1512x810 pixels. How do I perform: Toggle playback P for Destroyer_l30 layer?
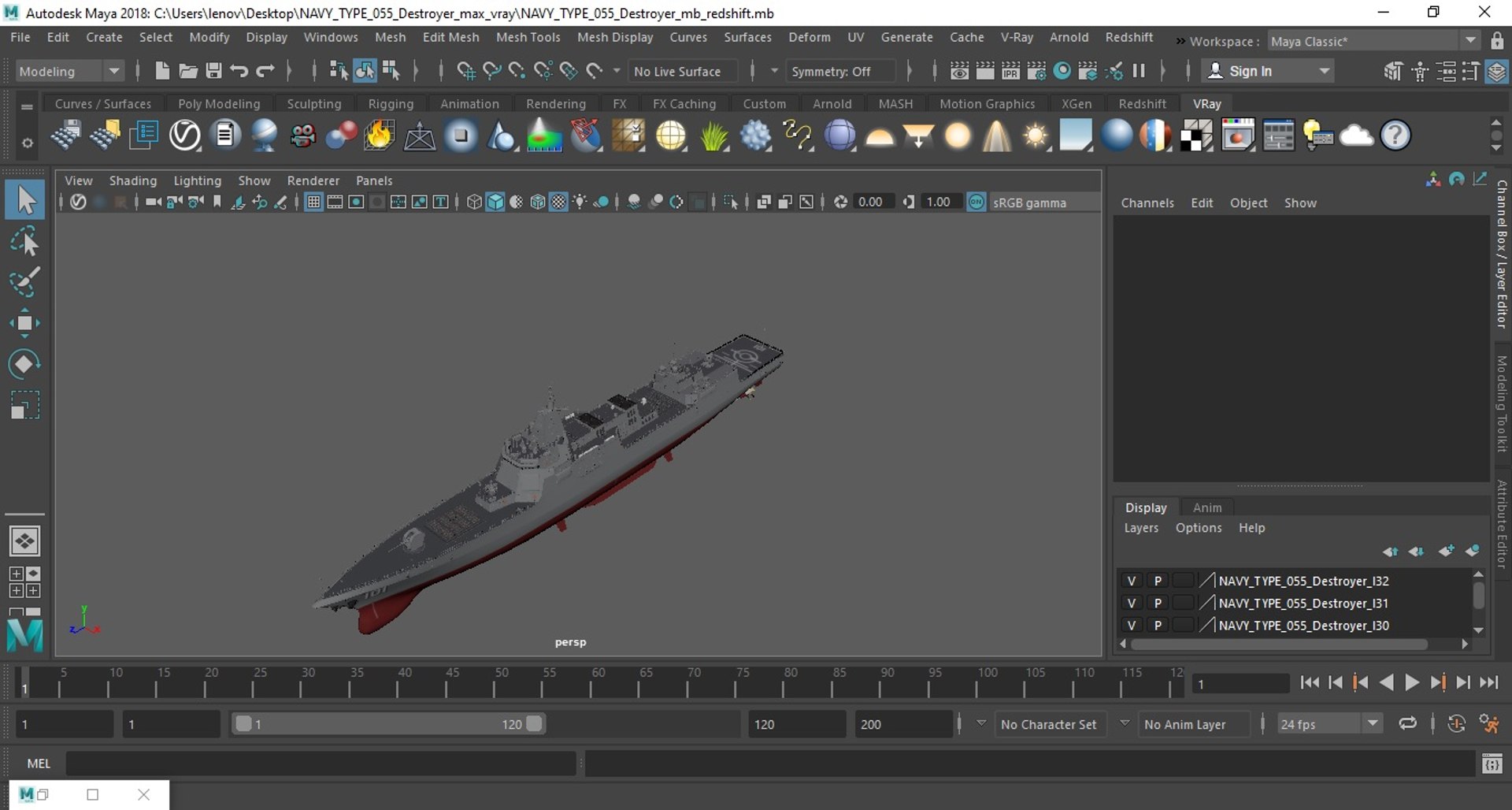(1158, 625)
